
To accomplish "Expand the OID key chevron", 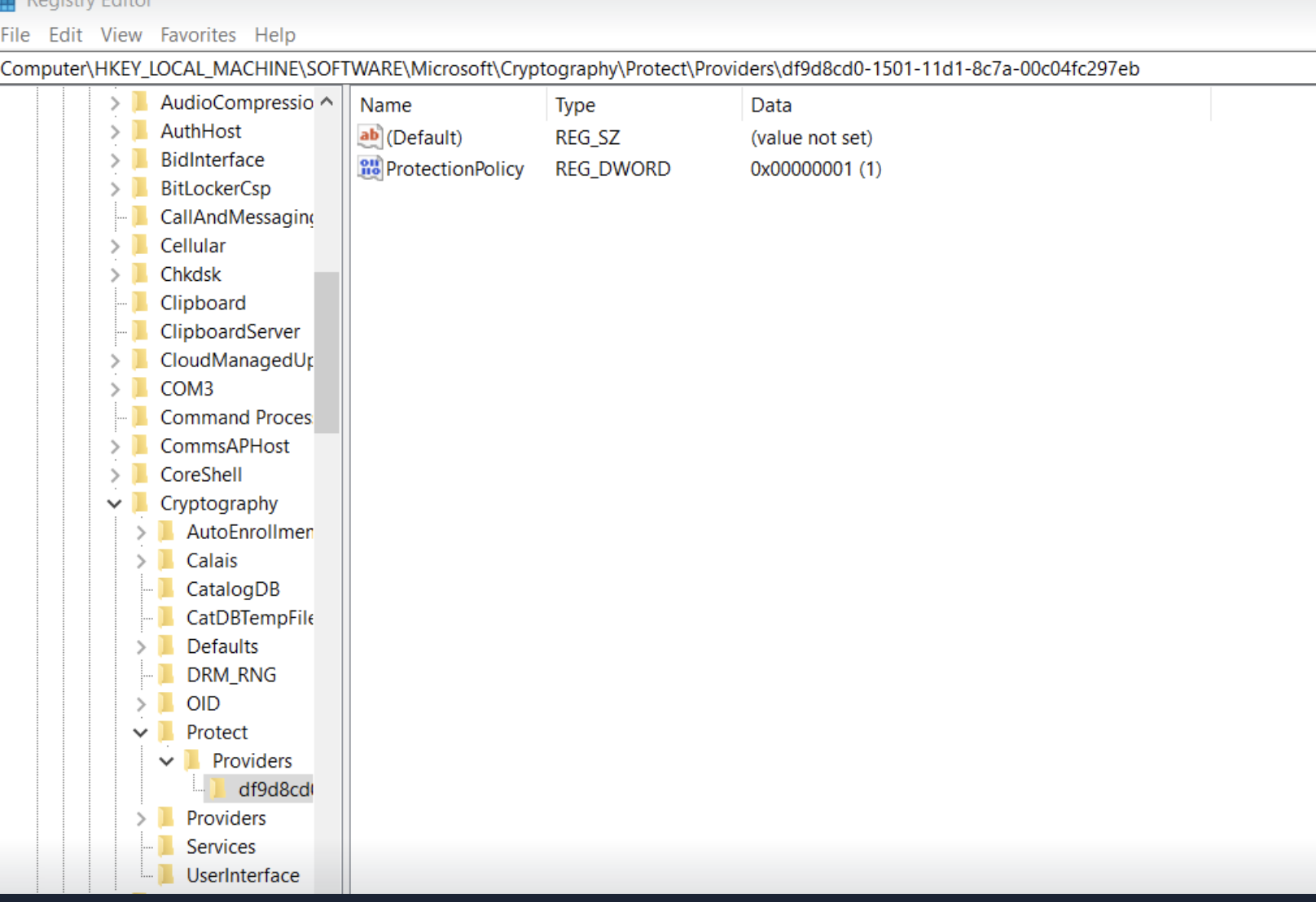I will coord(141,704).
